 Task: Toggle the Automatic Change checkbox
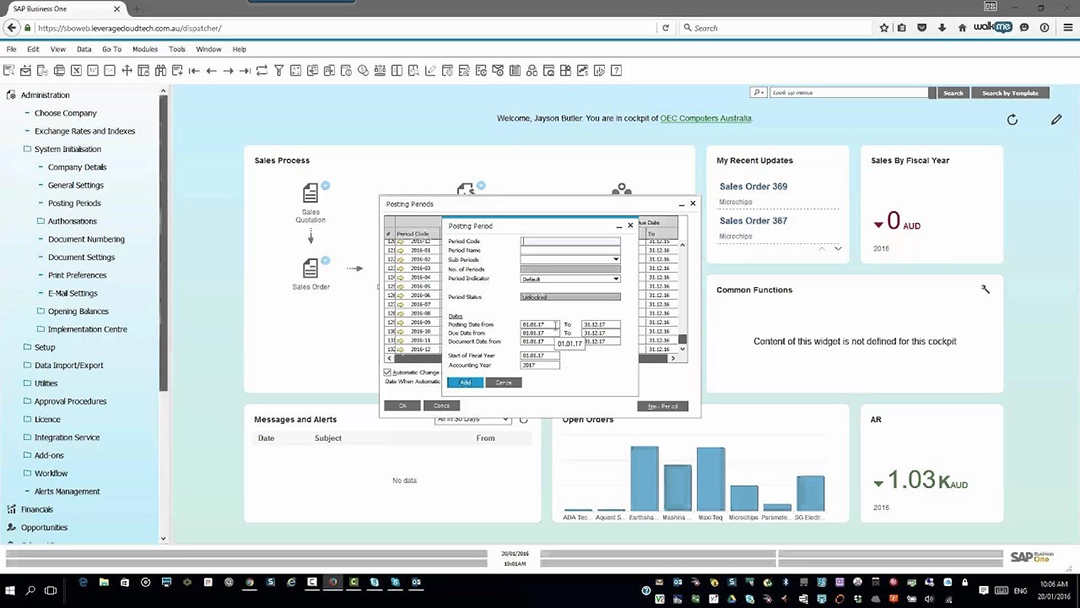(388, 372)
